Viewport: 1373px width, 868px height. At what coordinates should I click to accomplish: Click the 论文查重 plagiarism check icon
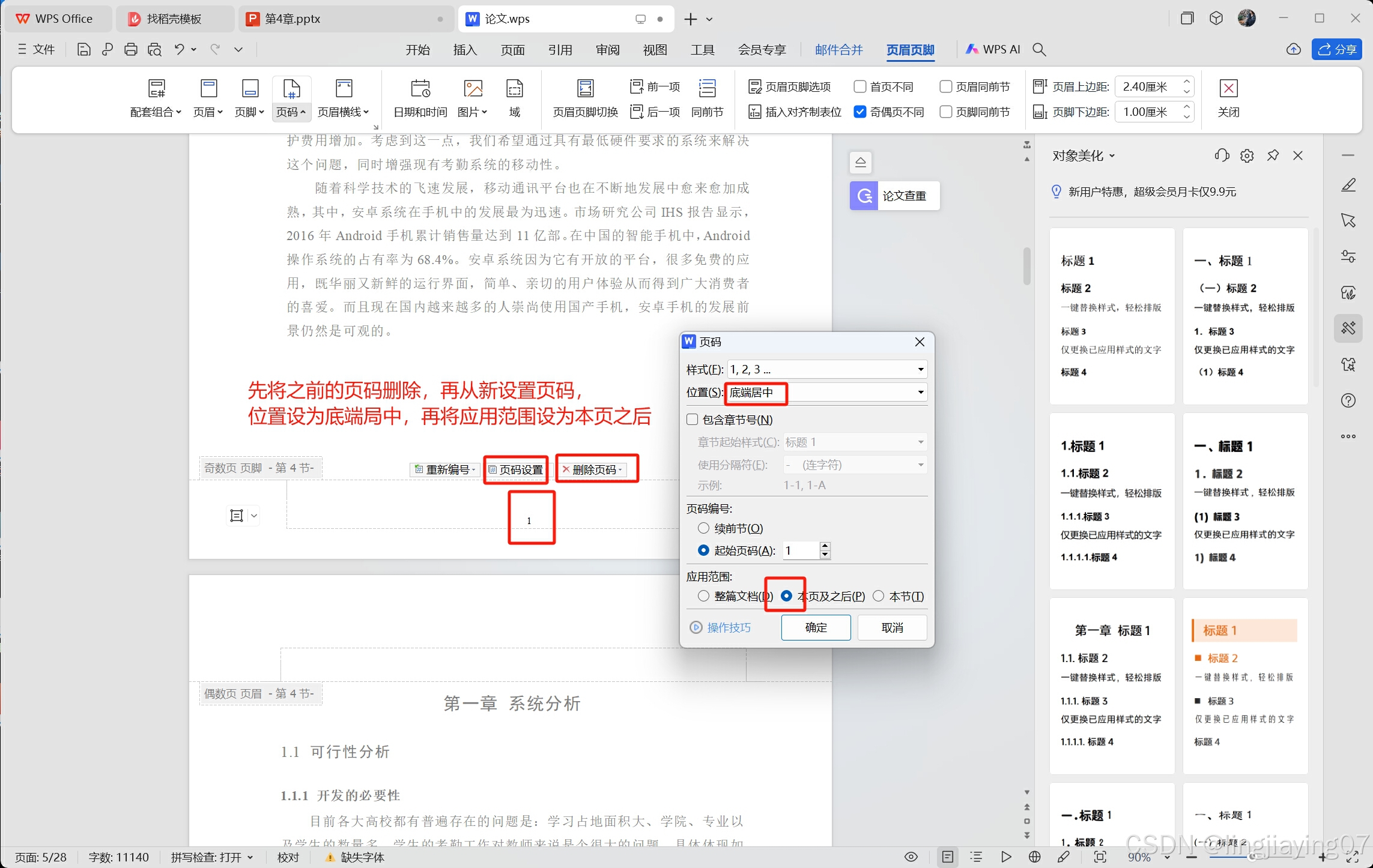pyautogui.click(x=864, y=196)
